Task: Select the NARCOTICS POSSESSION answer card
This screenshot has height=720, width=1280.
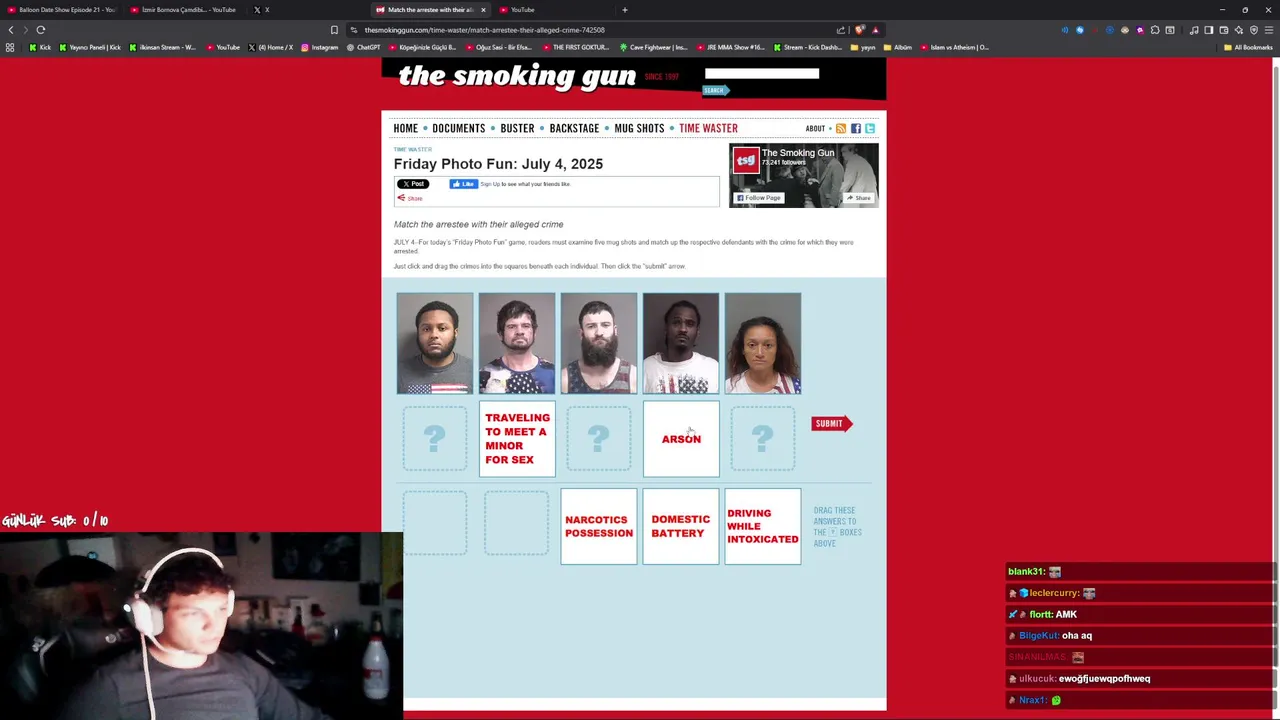Action: point(599,526)
